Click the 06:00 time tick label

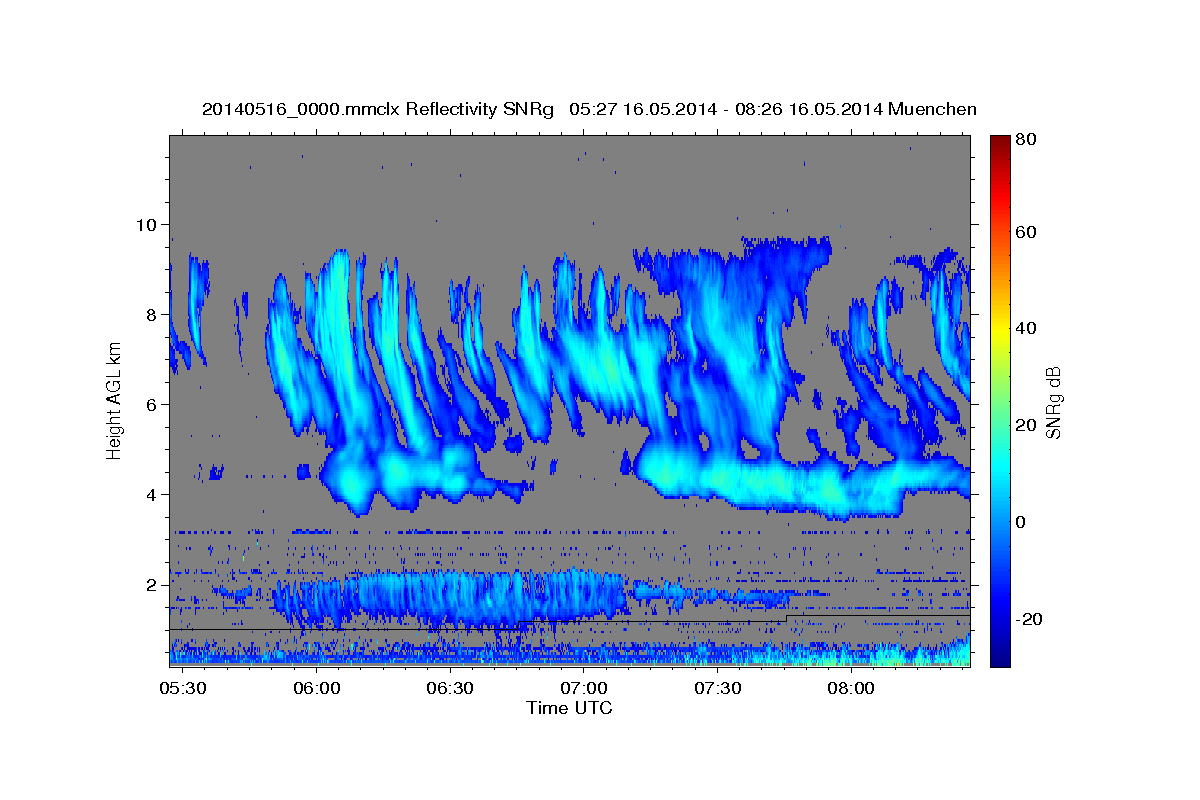click(x=318, y=689)
